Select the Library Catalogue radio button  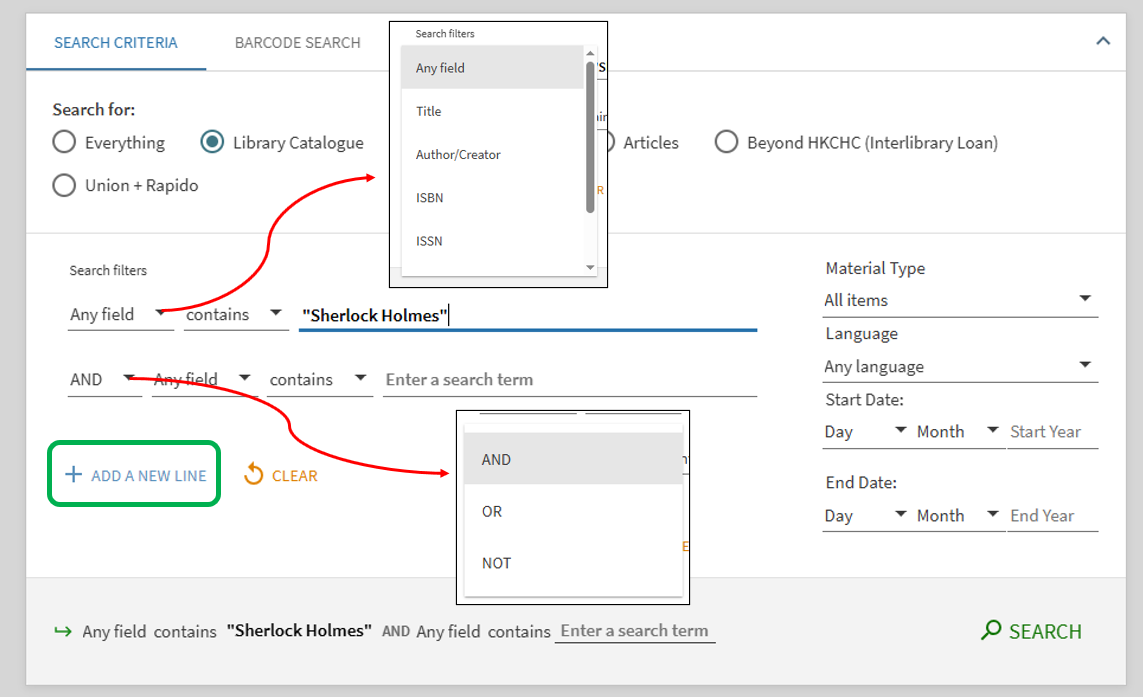pos(212,142)
